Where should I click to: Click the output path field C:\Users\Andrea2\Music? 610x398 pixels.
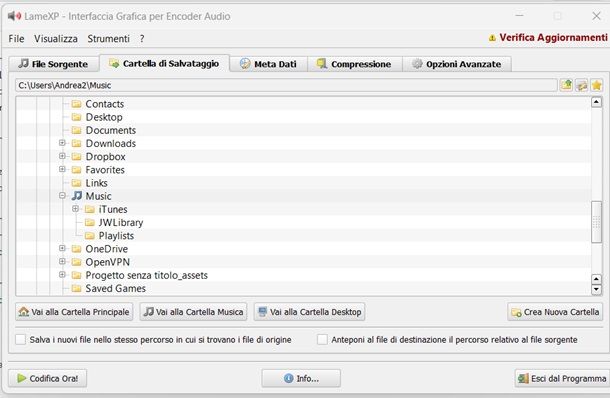tap(286, 85)
